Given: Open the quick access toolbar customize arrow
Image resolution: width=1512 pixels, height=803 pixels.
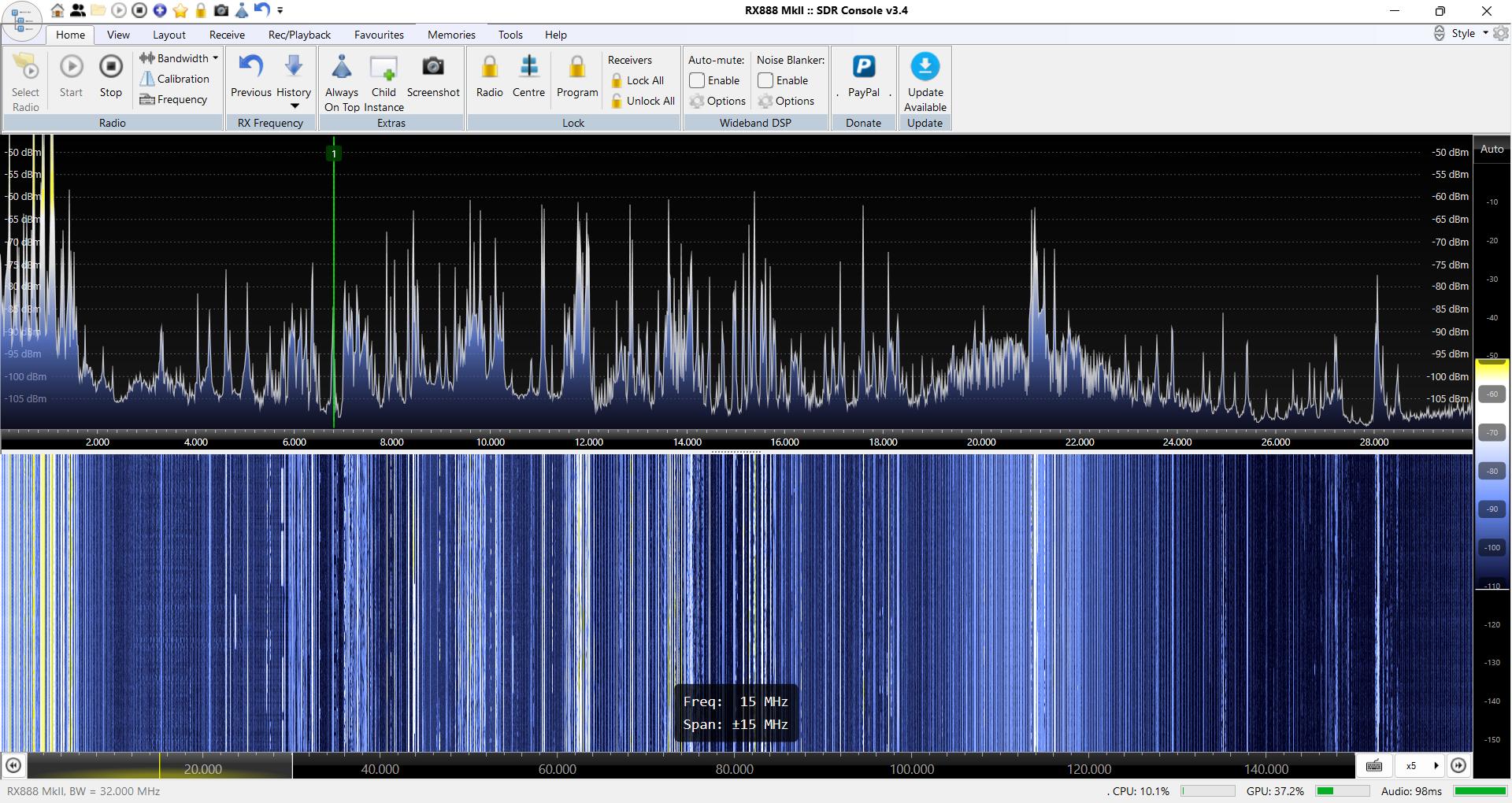Looking at the screenshot, I should [x=280, y=10].
